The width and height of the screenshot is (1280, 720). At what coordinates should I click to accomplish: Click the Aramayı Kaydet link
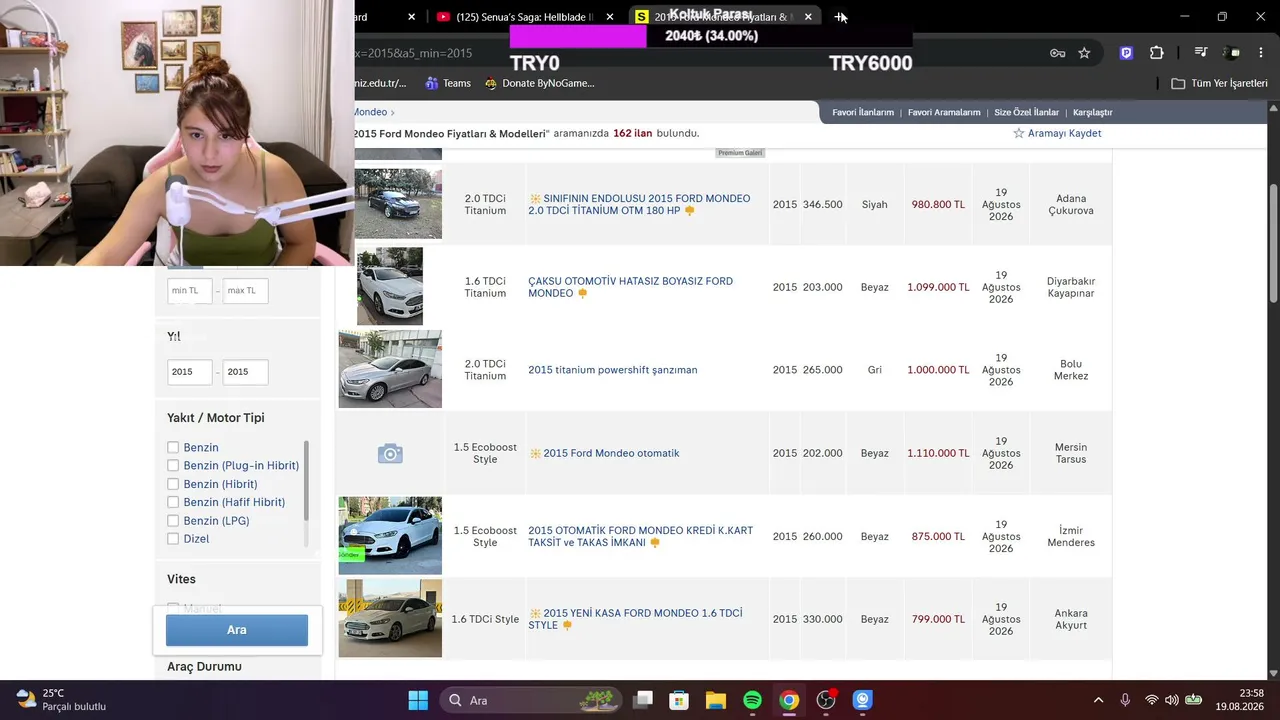click(1064, 133)
